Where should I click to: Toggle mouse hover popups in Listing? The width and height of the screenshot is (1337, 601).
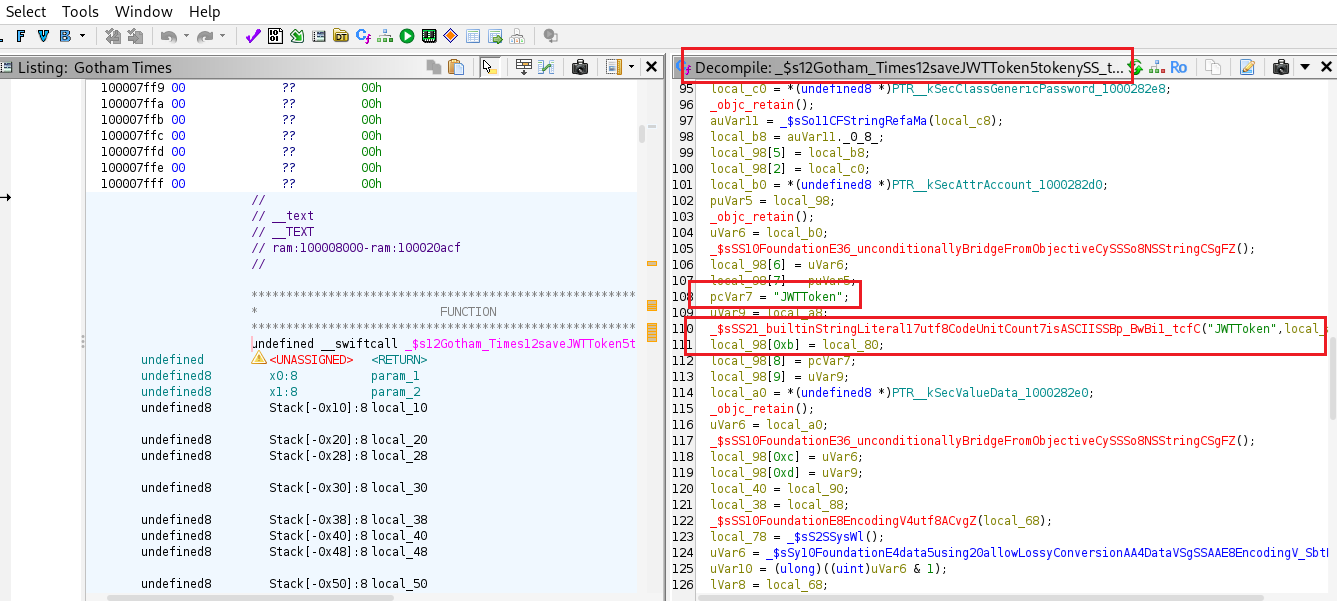coord(488,67)
